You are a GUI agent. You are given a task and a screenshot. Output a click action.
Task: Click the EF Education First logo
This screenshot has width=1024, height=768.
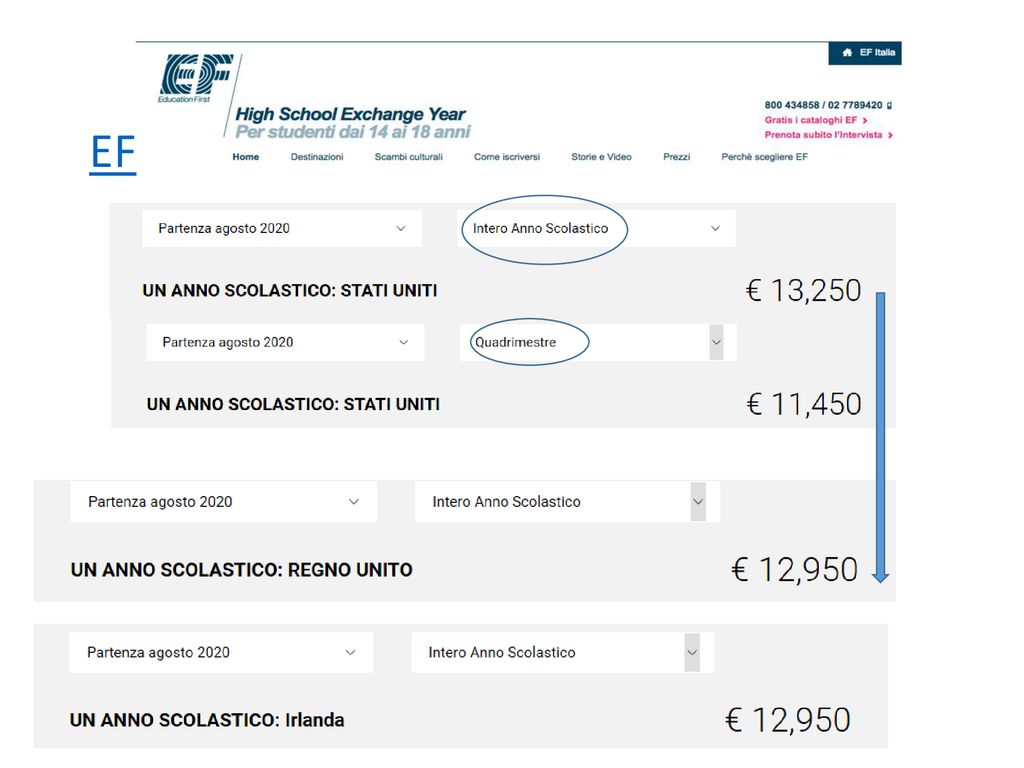pos(195,78)
